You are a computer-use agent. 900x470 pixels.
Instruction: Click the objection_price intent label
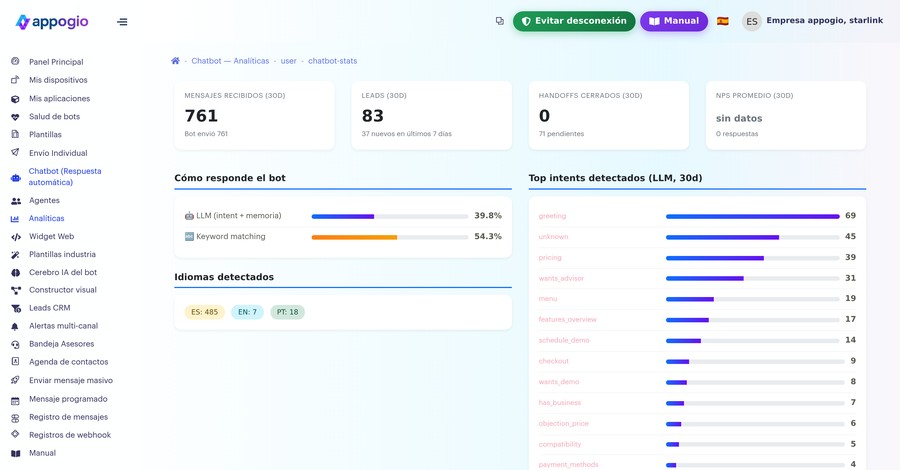563,424
